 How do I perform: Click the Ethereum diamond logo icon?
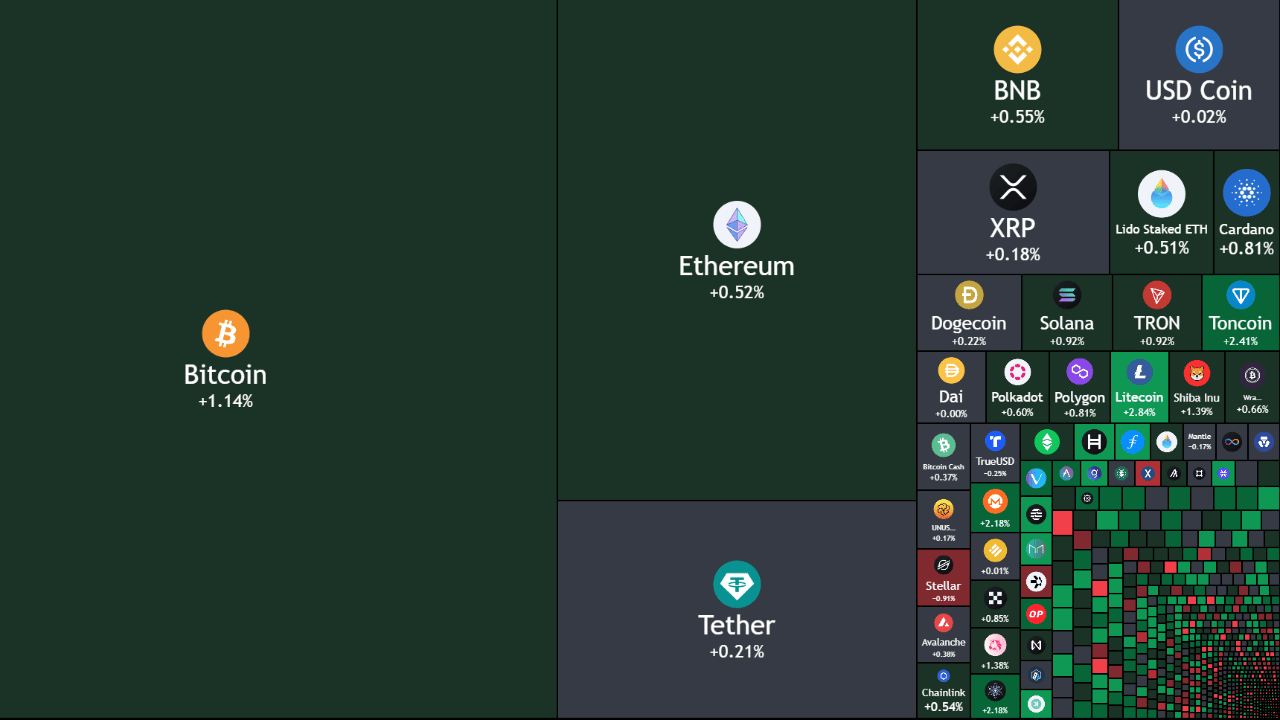tap(737, 225)
